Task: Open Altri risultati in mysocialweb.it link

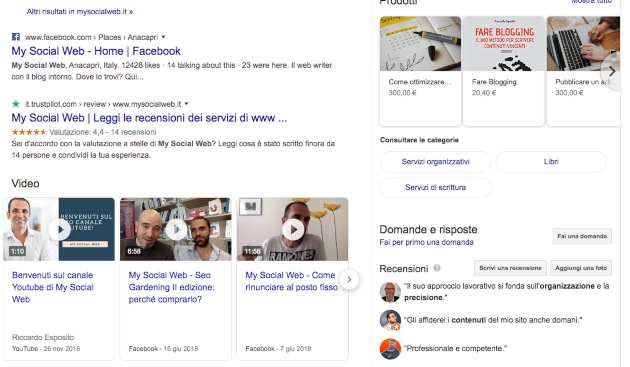Action: coord(80,12)
